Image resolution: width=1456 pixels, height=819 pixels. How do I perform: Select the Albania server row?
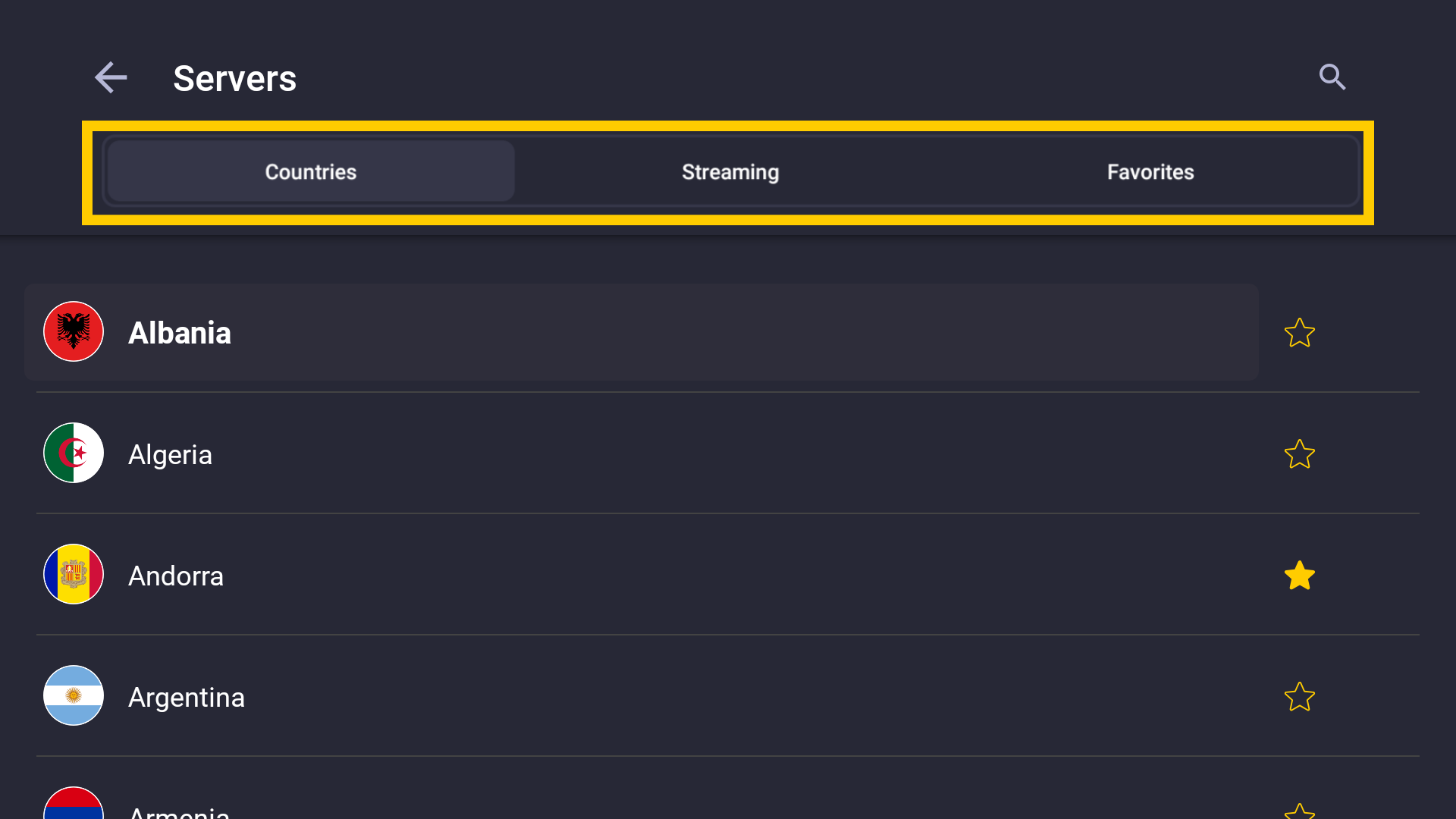pos(642,332)
